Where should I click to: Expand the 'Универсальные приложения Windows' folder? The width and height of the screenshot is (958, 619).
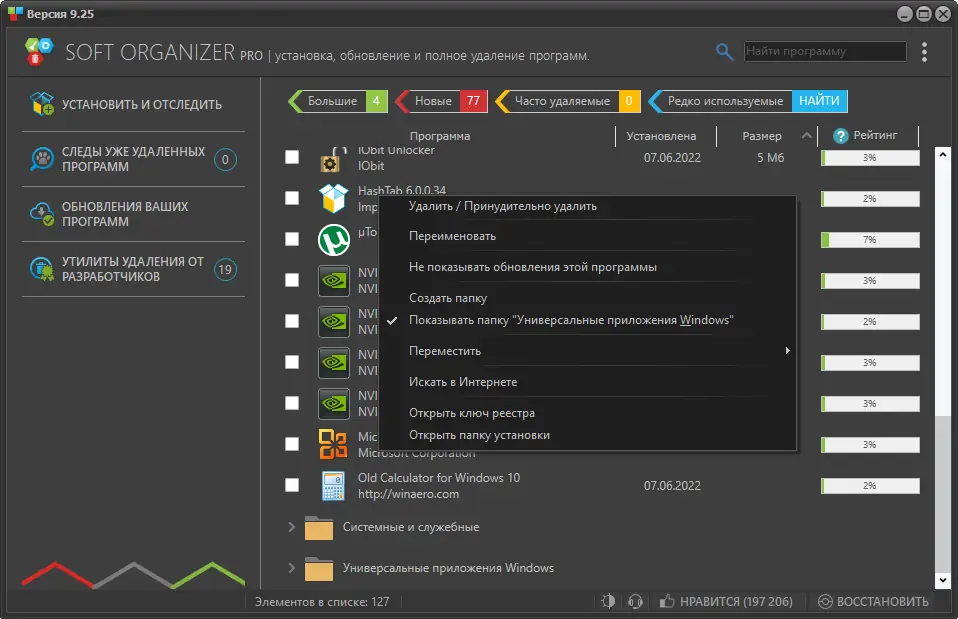290,567
